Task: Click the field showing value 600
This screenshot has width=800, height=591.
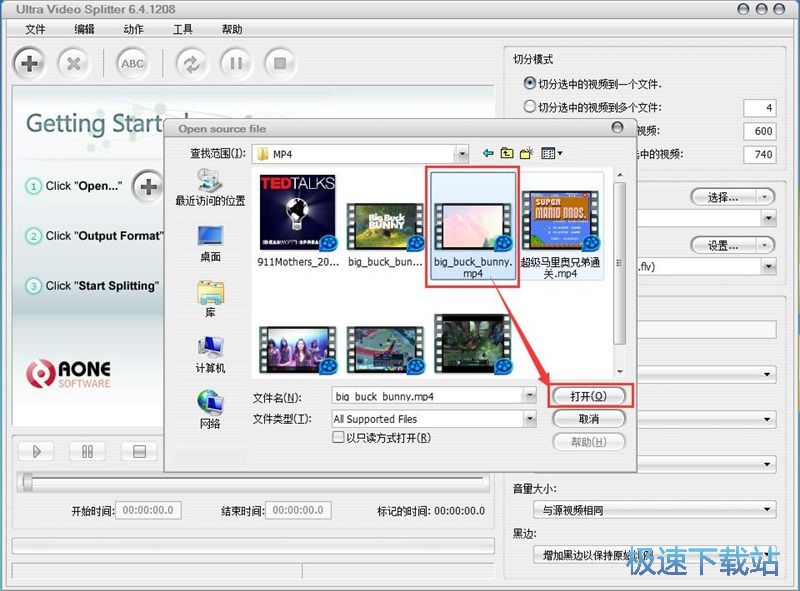Action: pos(760,131)
